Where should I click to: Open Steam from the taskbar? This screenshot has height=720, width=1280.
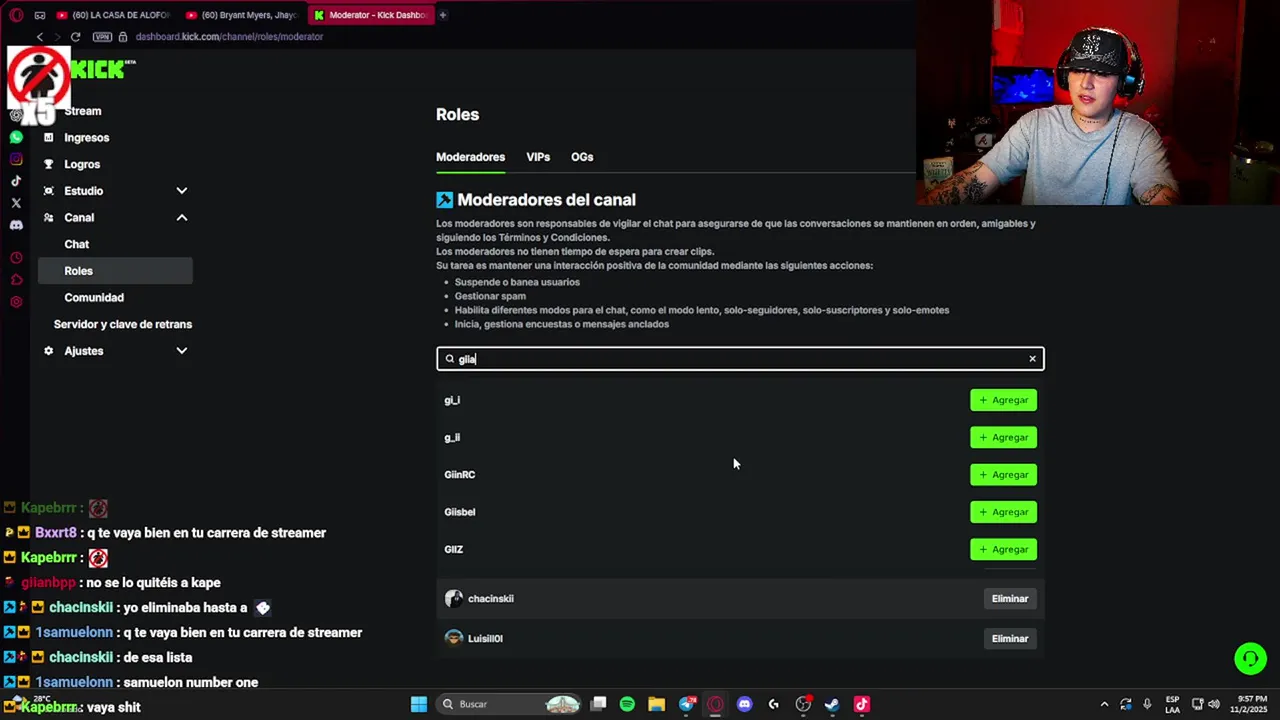pos(832,704)
